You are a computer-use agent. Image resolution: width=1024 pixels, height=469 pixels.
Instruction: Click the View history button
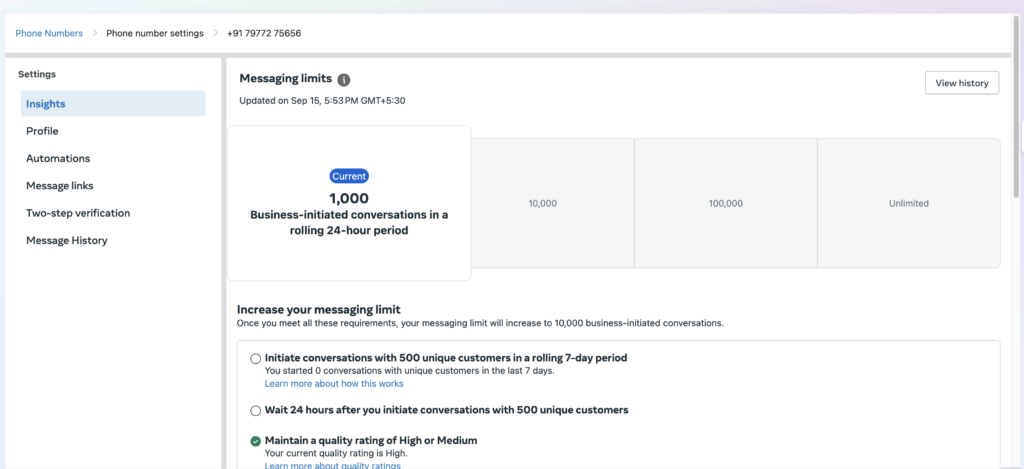(962, 83)
